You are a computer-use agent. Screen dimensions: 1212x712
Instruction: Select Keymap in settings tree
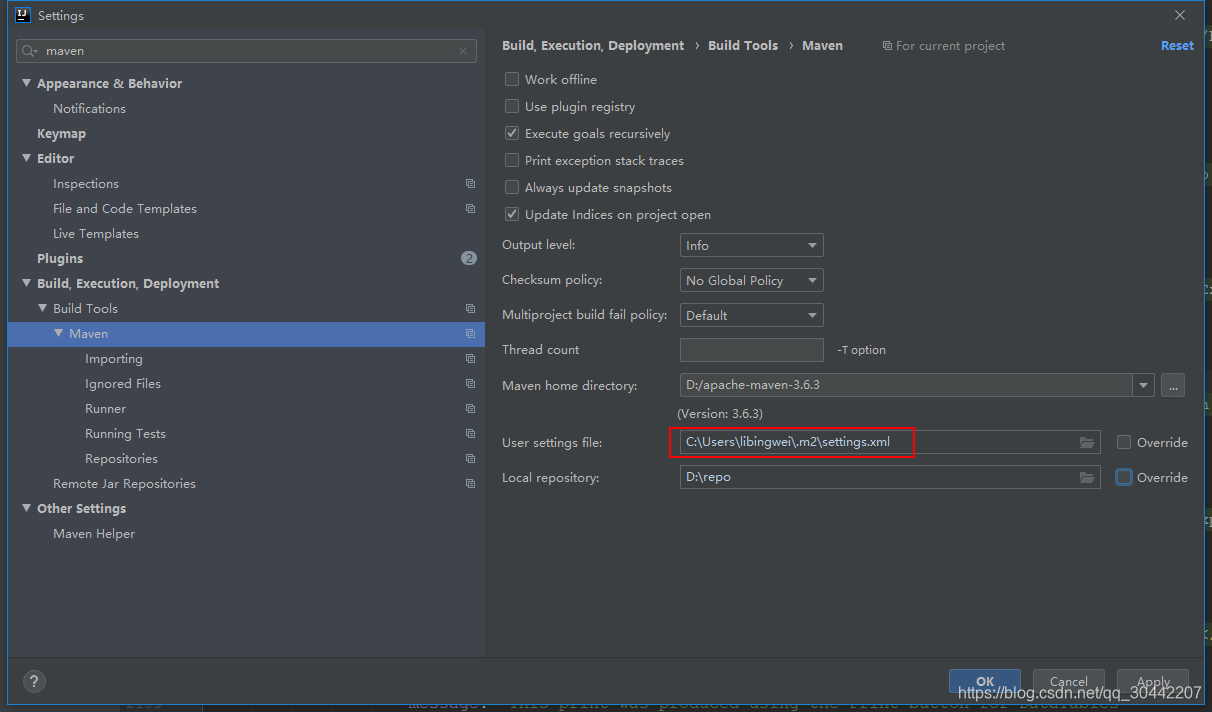(61, 134)
